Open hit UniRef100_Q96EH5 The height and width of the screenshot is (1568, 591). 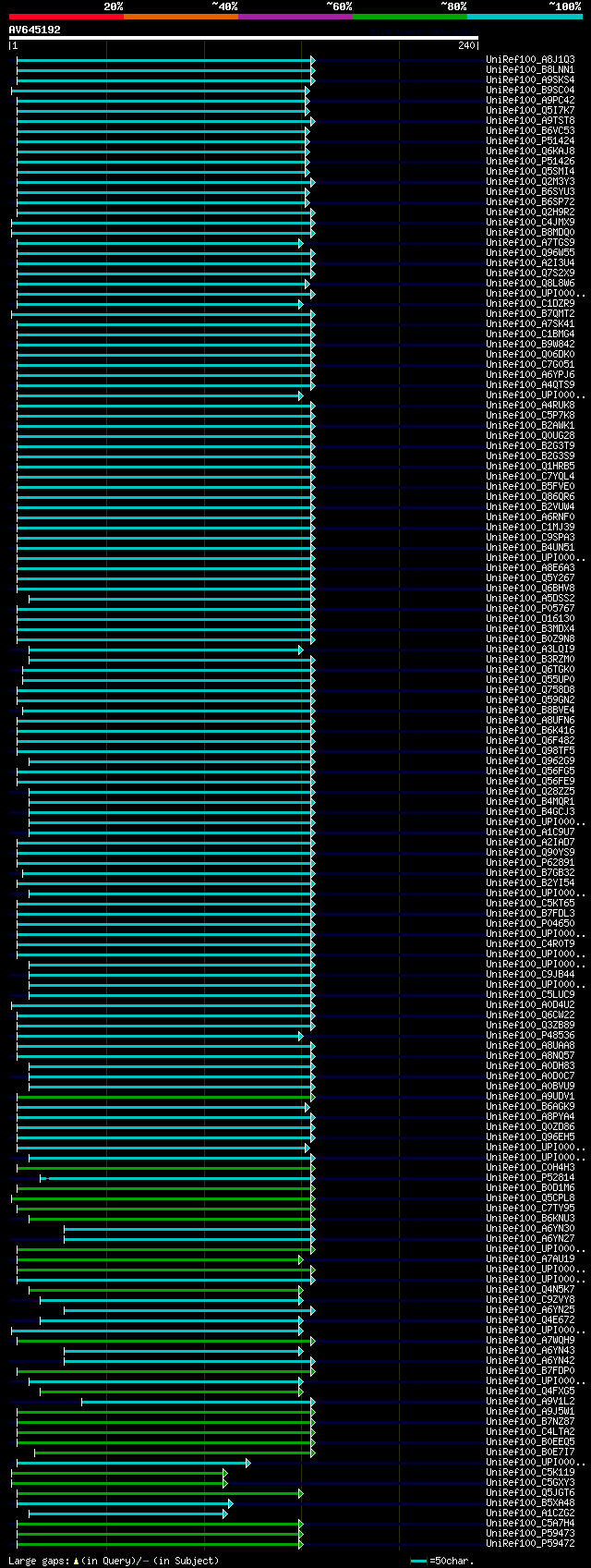(530, 1137)
